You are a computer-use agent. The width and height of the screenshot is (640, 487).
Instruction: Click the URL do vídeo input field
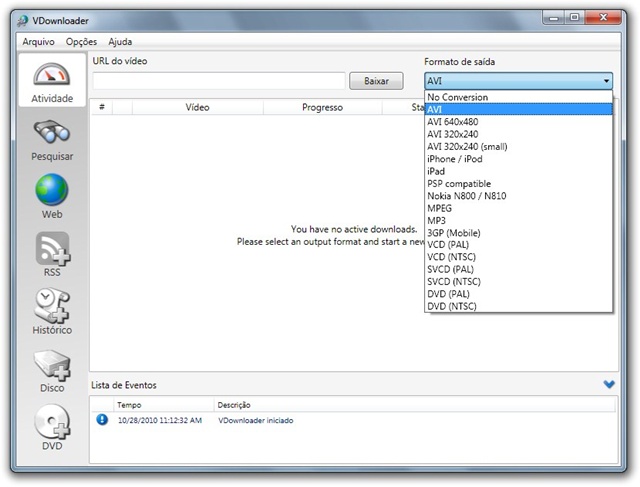pyautogui.click(x=218, y=81)
